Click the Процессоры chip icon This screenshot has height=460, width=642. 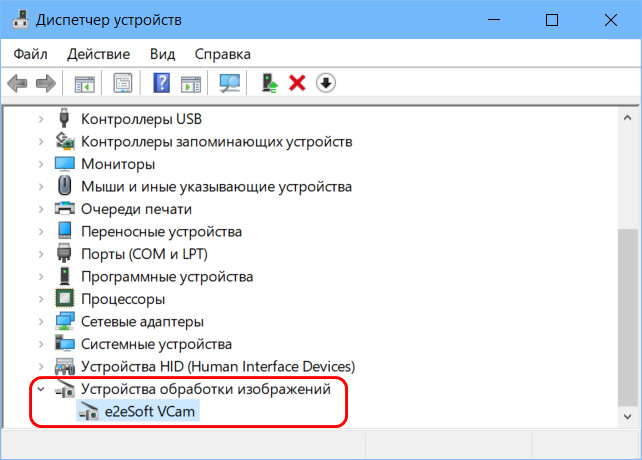coord(65,298)
